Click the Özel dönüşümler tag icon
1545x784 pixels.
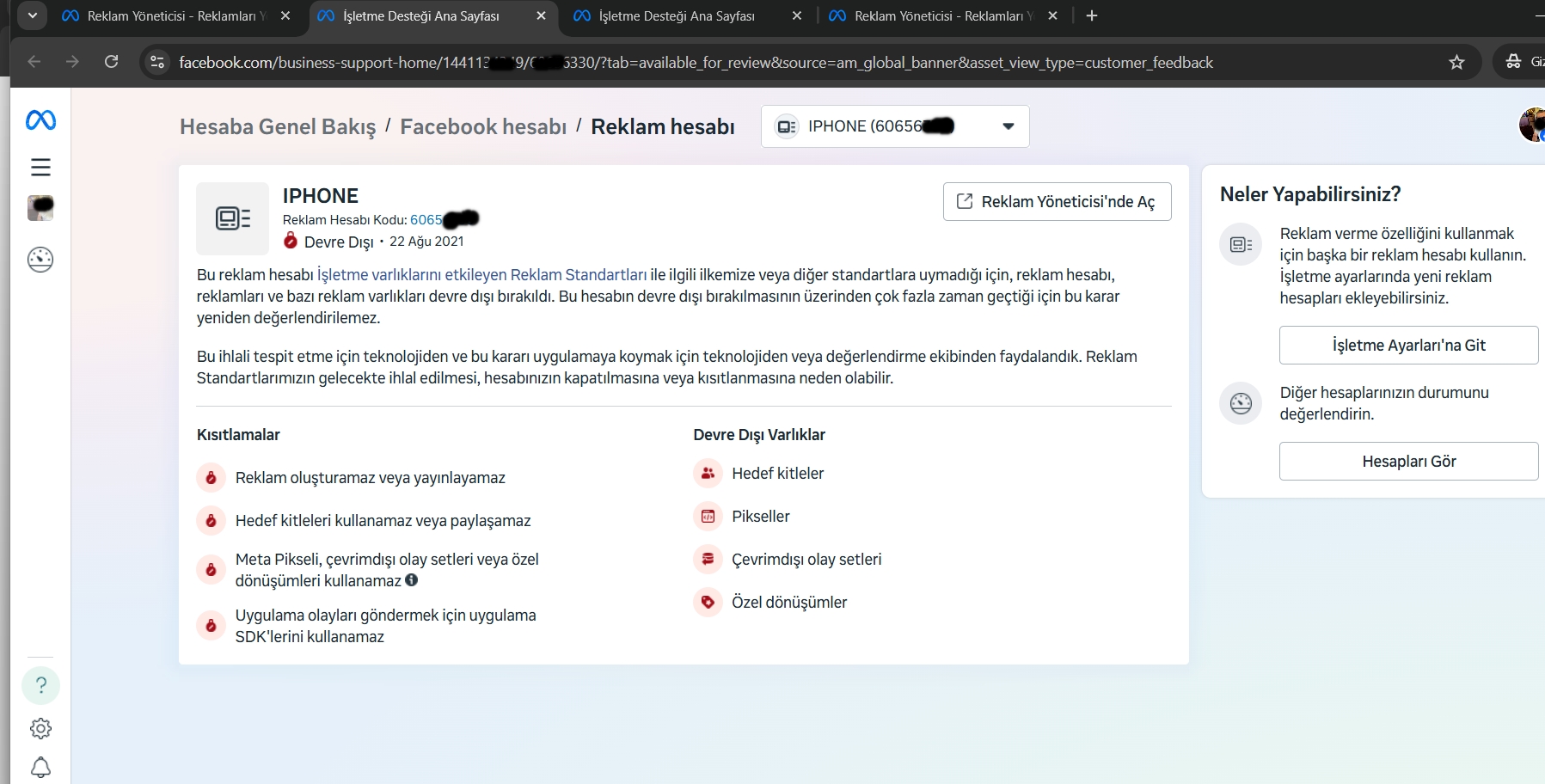708,602
